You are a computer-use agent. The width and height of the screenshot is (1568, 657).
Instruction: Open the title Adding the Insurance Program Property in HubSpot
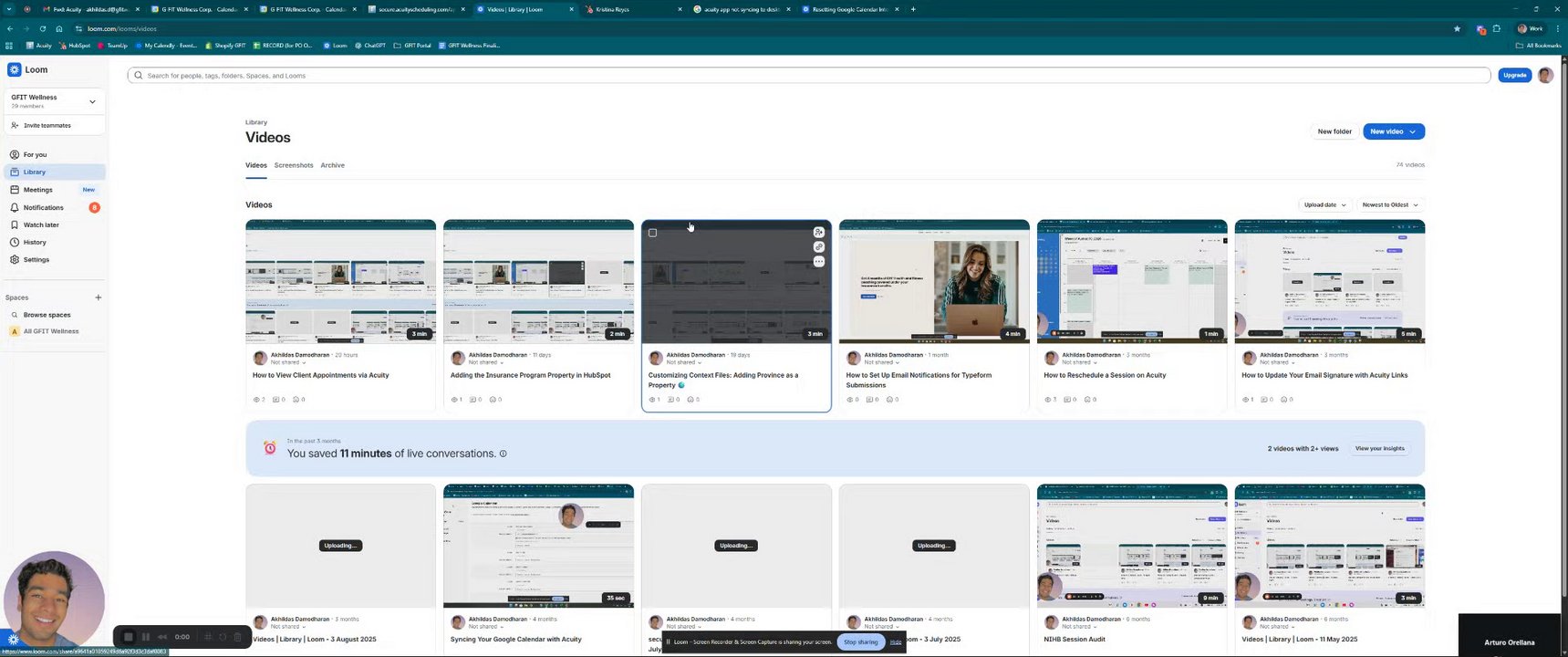pyautogui.click(x=530, y=375)
